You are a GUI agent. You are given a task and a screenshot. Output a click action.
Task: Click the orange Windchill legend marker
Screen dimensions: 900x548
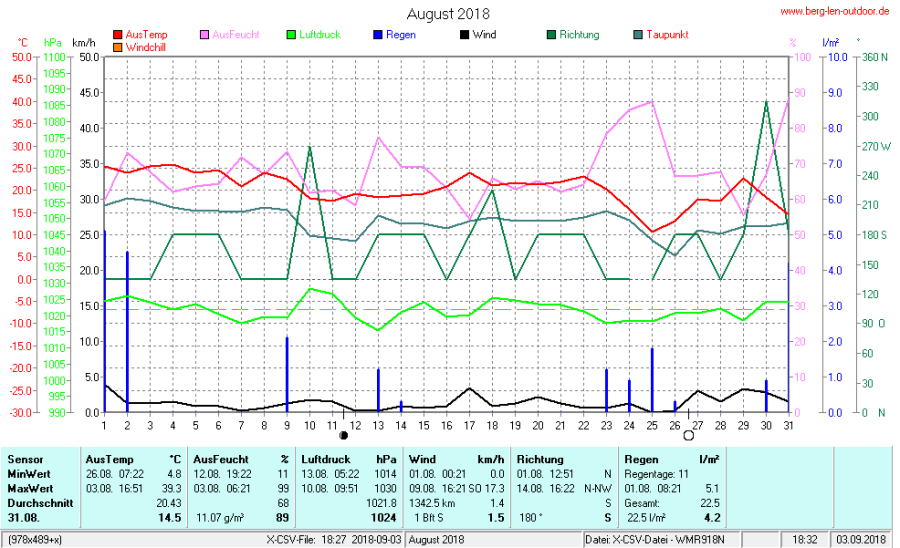(x=118, y=47)
